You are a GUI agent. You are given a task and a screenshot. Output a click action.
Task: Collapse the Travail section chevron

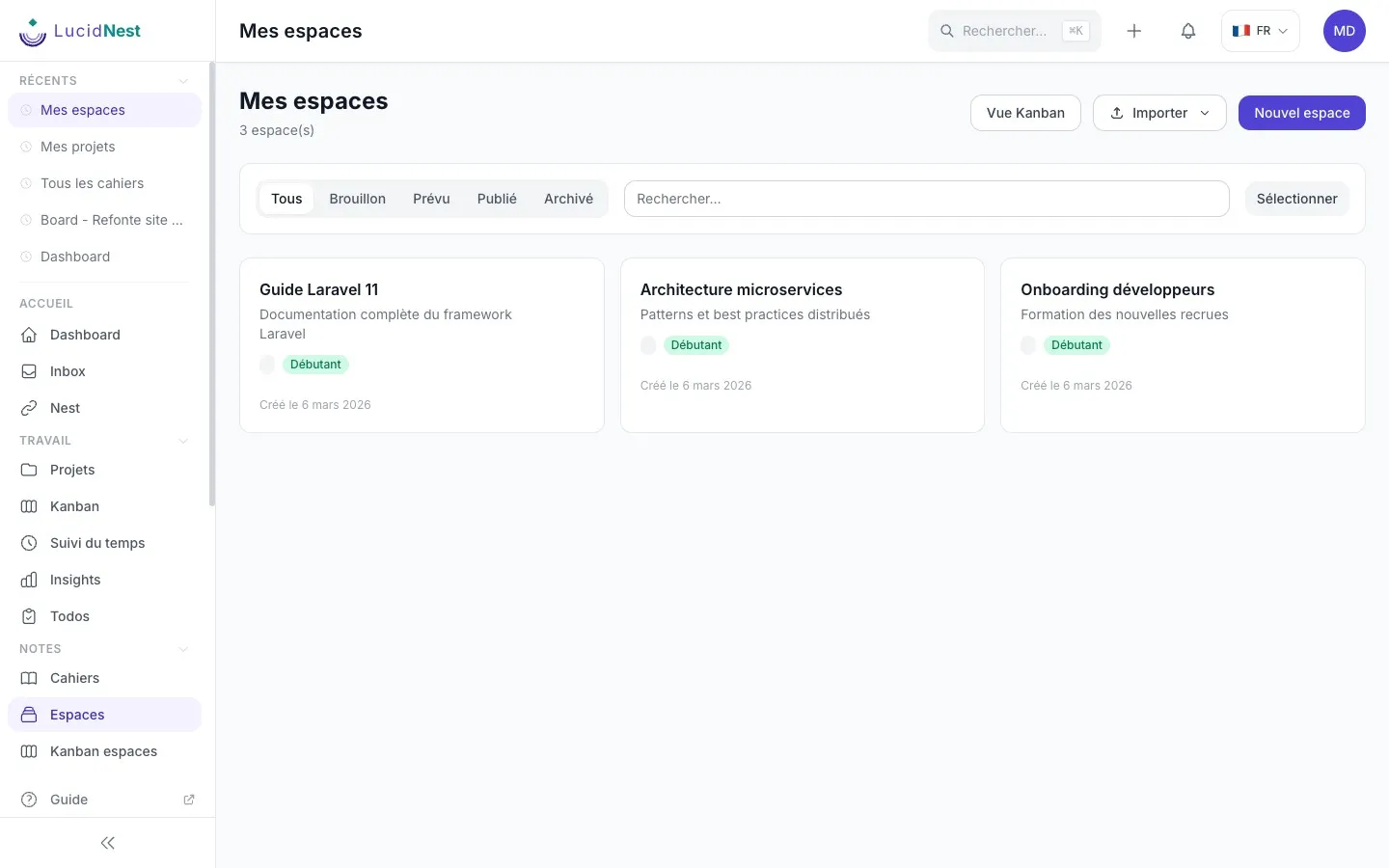[183, 441]
